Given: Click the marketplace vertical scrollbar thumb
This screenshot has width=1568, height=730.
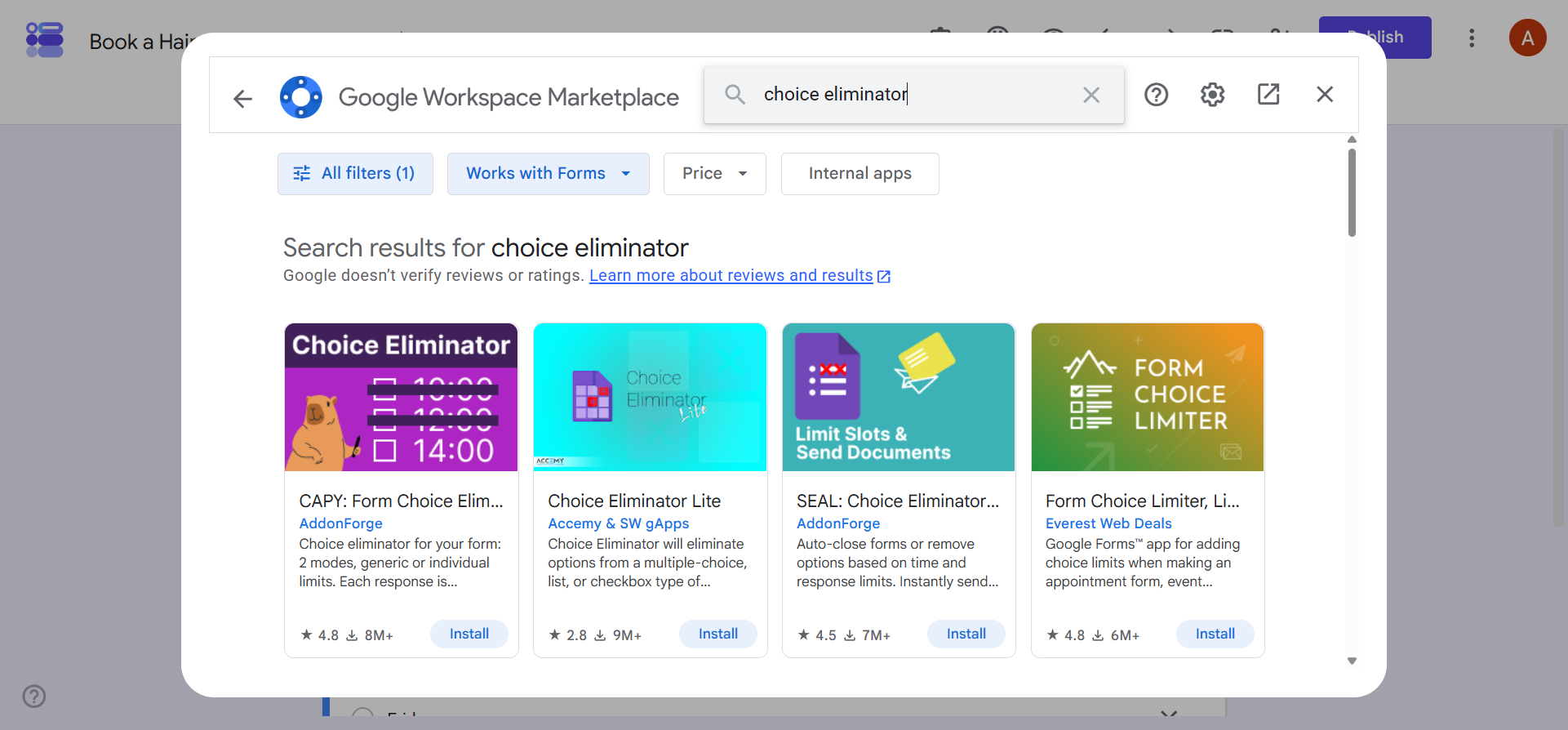Looking at the screenshot, I should (x=1352, y=193).
